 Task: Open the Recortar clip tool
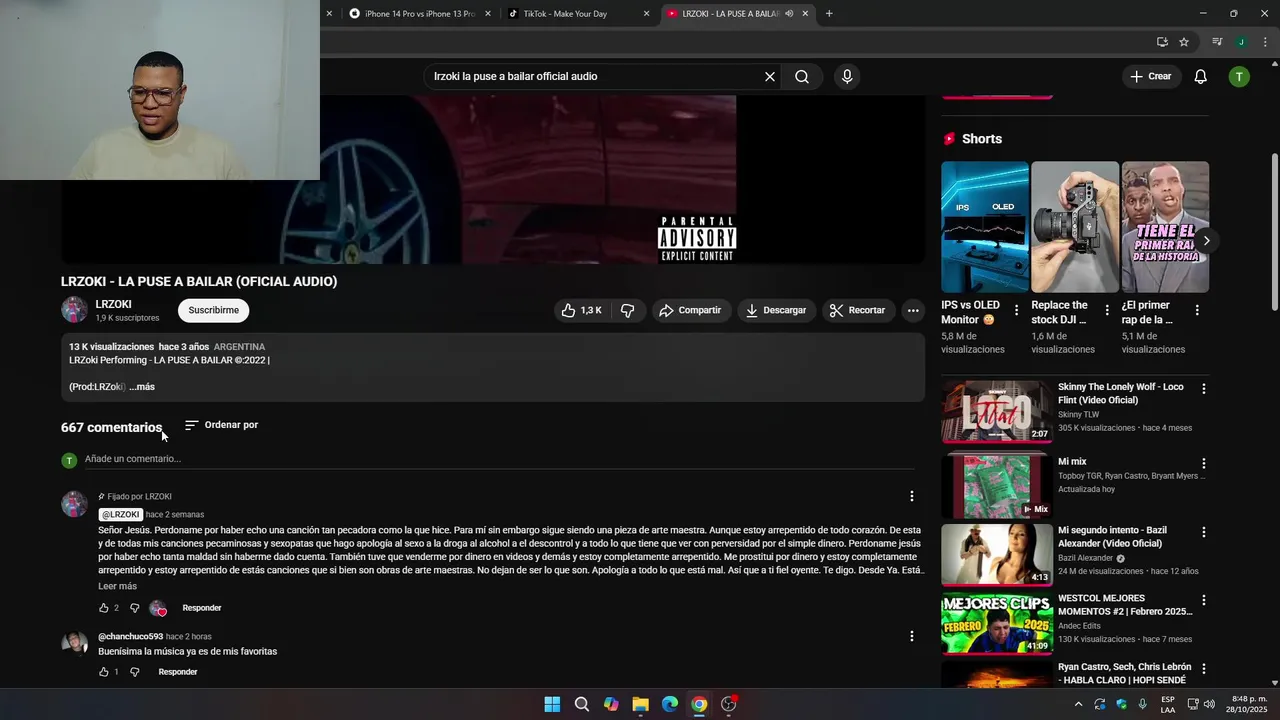point(858,311)
